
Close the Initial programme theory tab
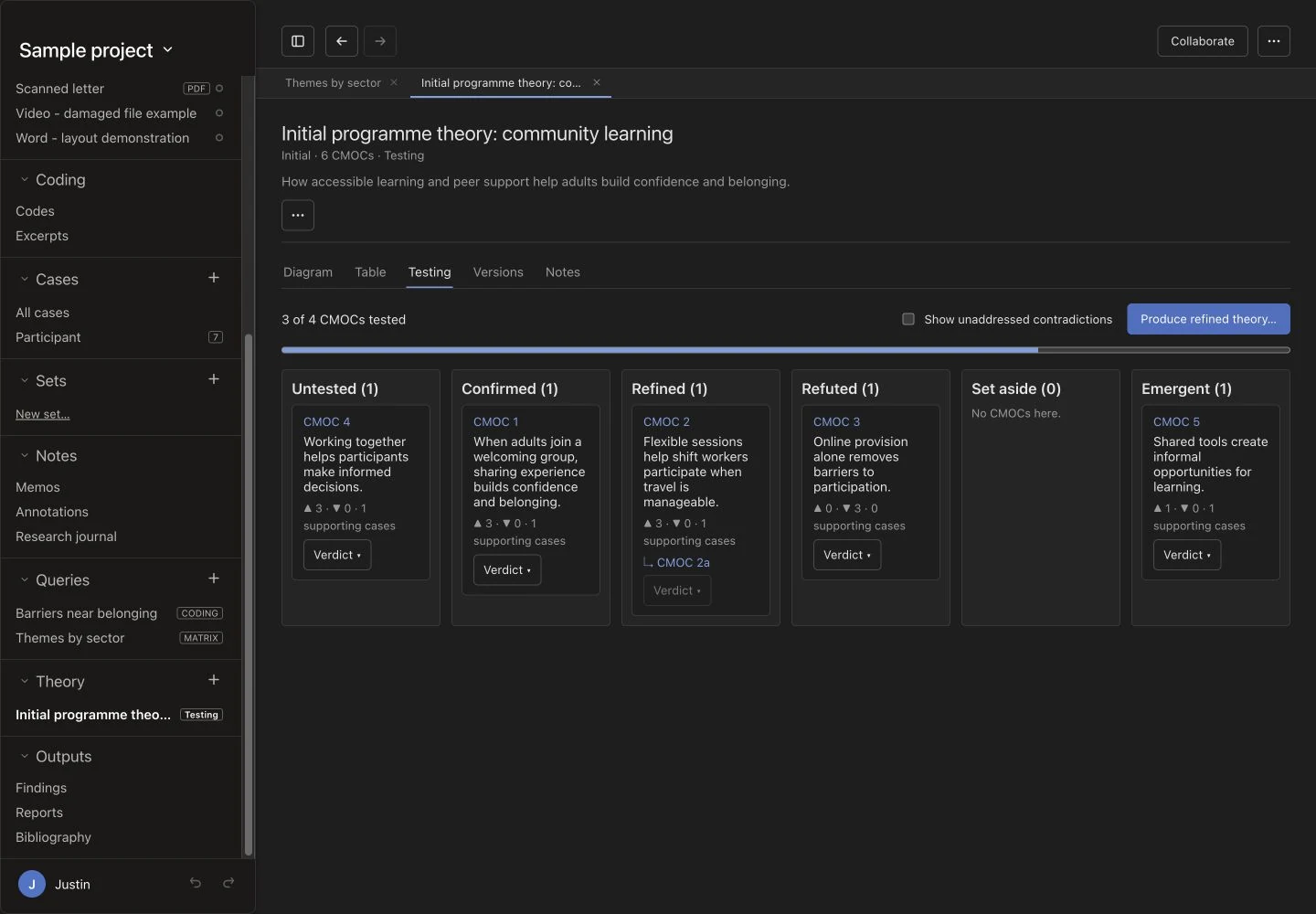point(597,82)
